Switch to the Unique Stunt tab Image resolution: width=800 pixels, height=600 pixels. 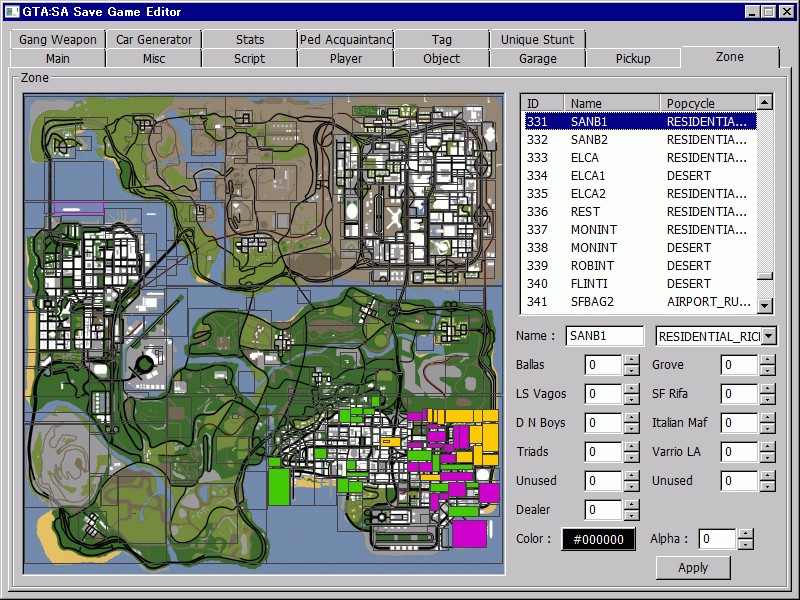coord(537,39)
